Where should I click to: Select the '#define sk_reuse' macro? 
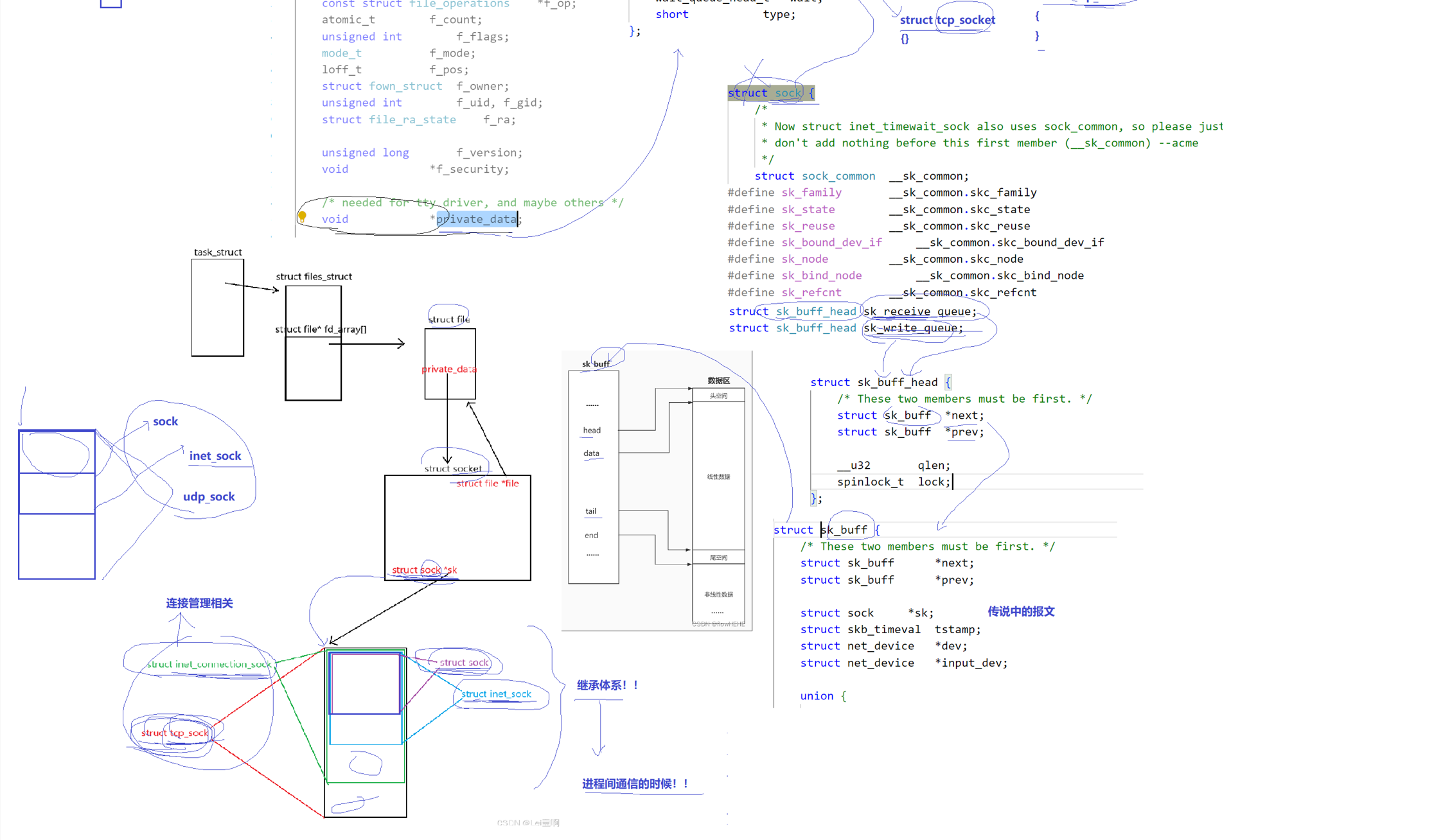click(x=879, y=226)
